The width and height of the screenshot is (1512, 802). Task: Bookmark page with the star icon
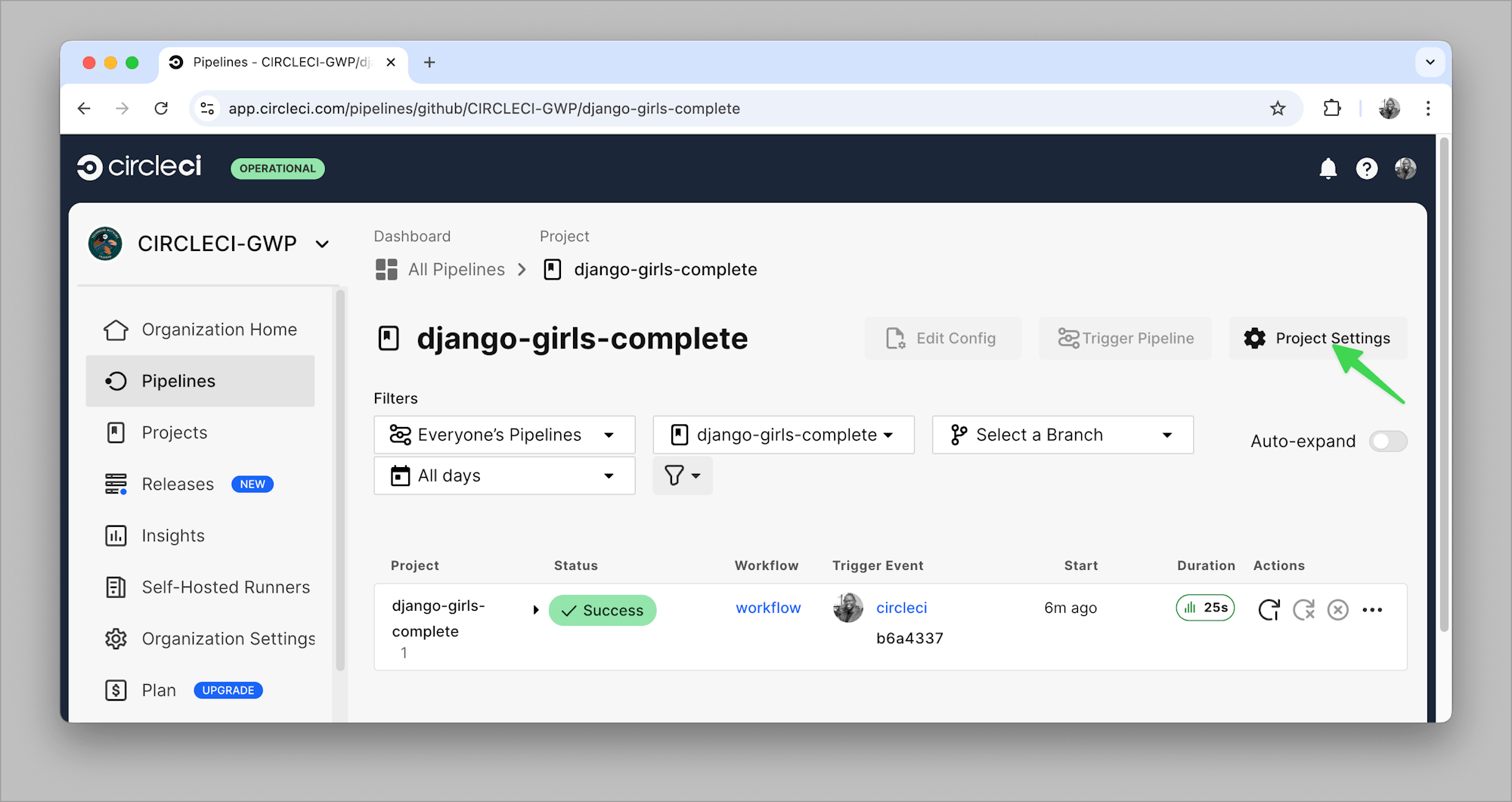click(1278, 109)
